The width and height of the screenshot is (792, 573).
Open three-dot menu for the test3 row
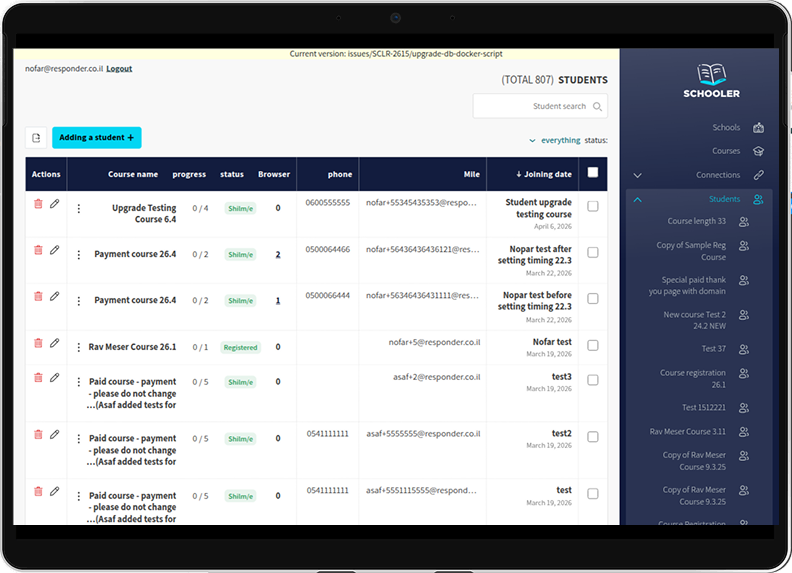[x=78, y=382]
